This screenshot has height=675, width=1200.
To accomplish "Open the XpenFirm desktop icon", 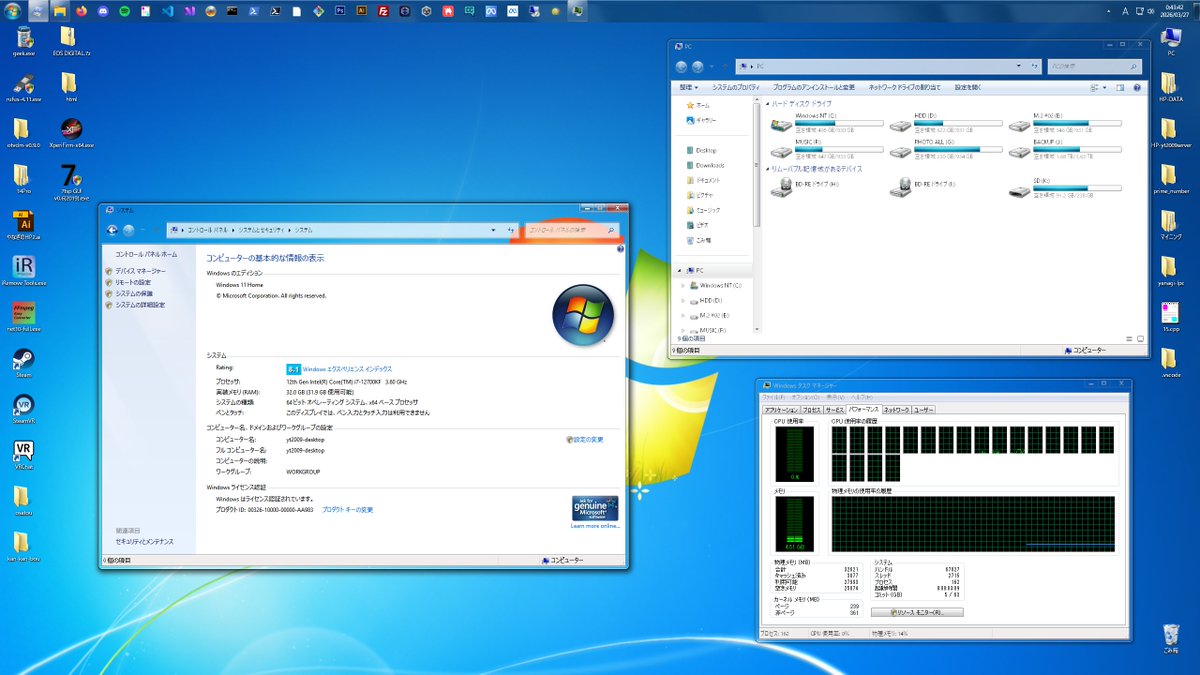I will coord(70,133).
